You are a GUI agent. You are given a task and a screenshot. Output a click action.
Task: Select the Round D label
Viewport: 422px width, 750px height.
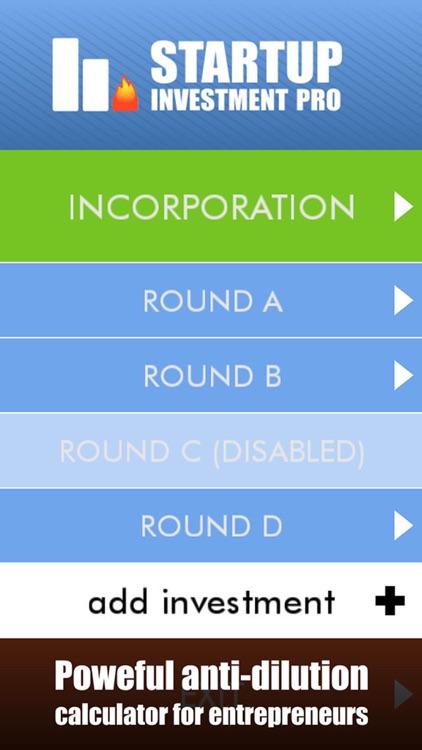click(x=211, y=526)
